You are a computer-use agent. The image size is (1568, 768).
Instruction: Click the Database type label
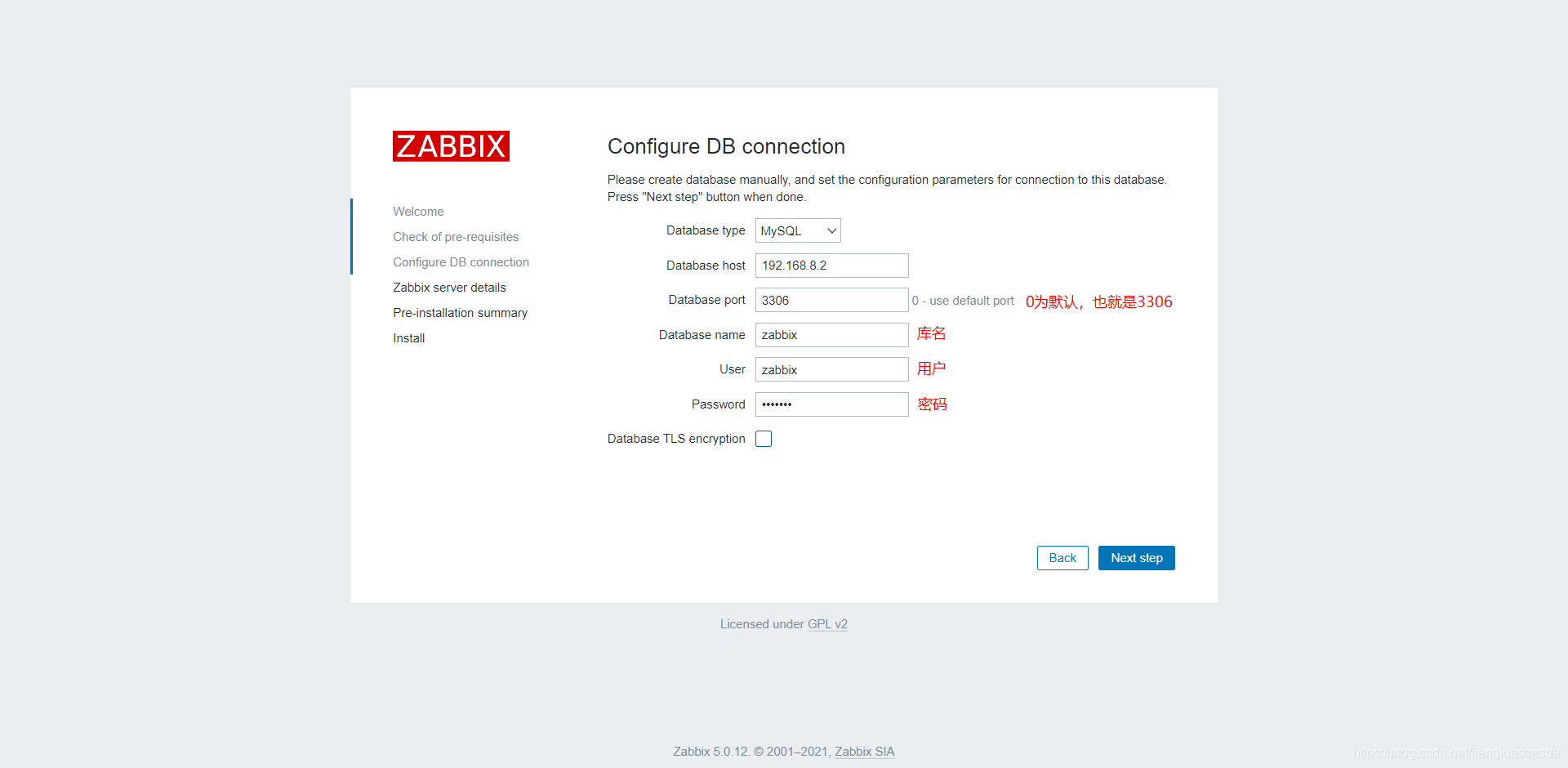click(x=706, y=230)
